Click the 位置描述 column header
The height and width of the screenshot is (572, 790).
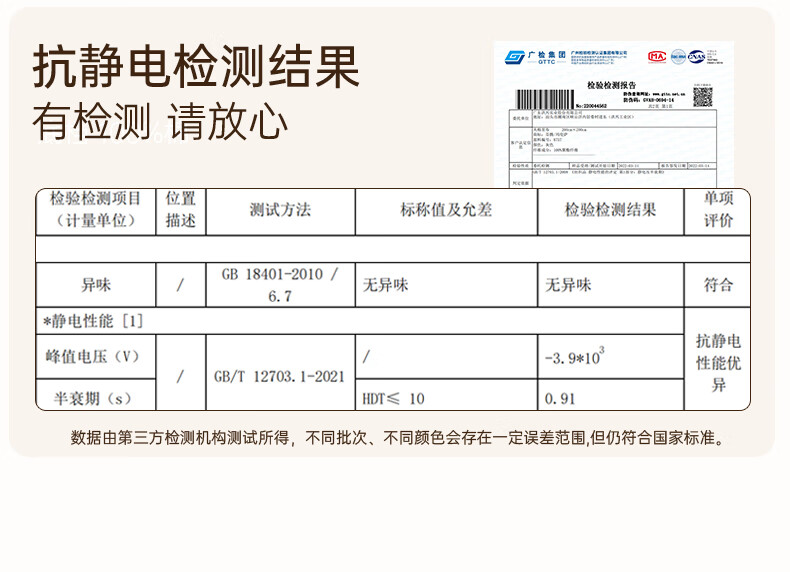point(180,210)
